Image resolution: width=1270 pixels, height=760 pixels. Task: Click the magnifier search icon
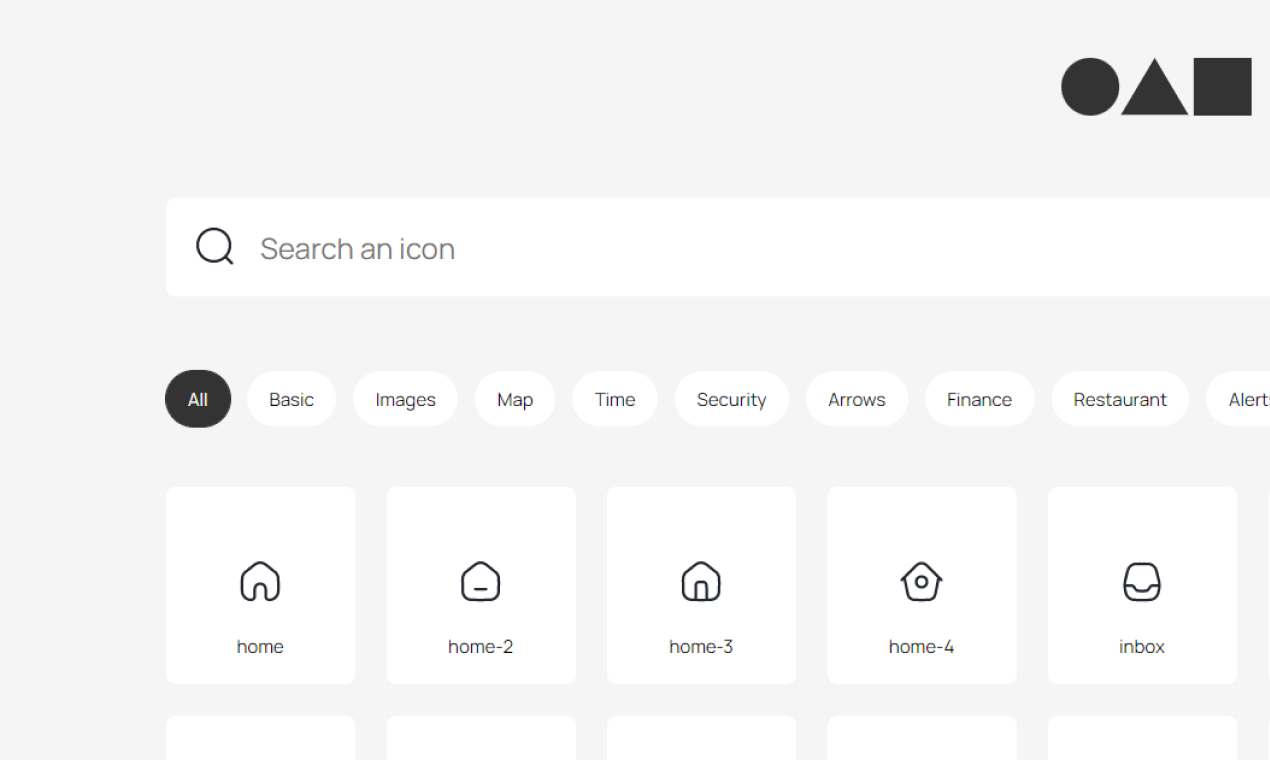(215, 247)
